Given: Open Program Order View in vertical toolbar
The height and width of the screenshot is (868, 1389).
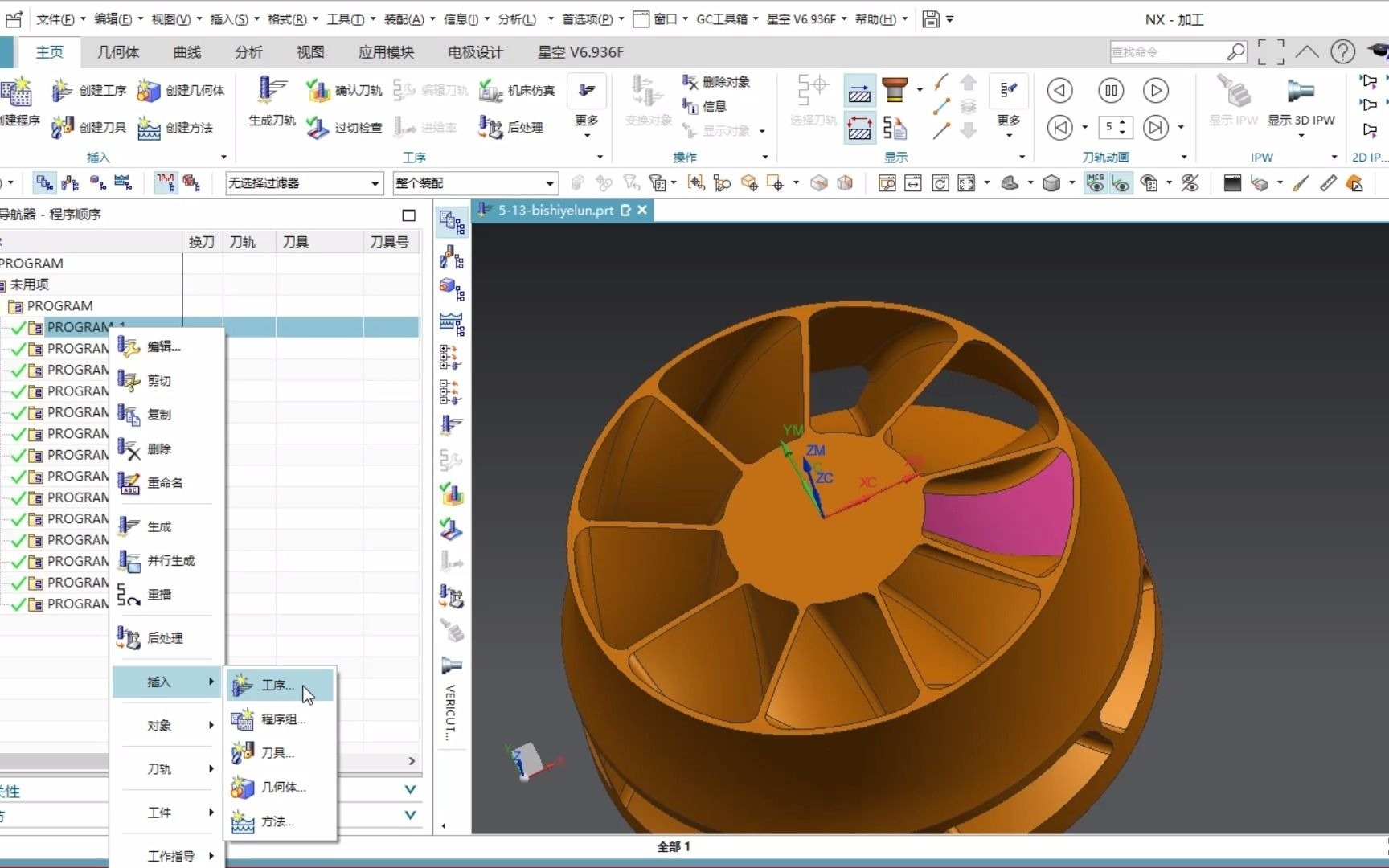Looking at the screenshot, I should point(452,223).
